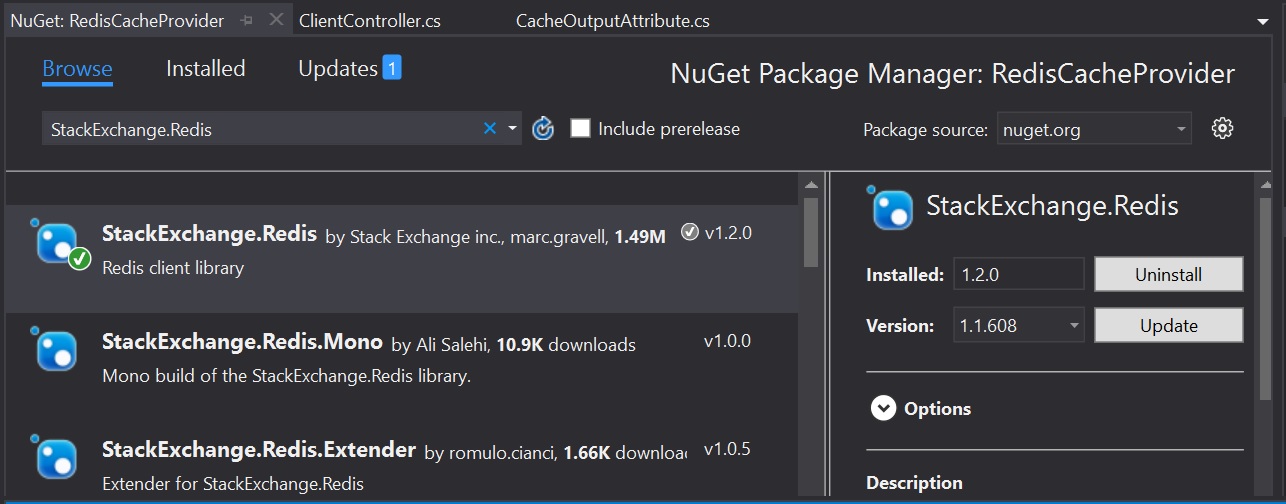This screenshot has width=1286, height=504.
Task: Open search history dropdown arrow
Action: pos(512,129)
